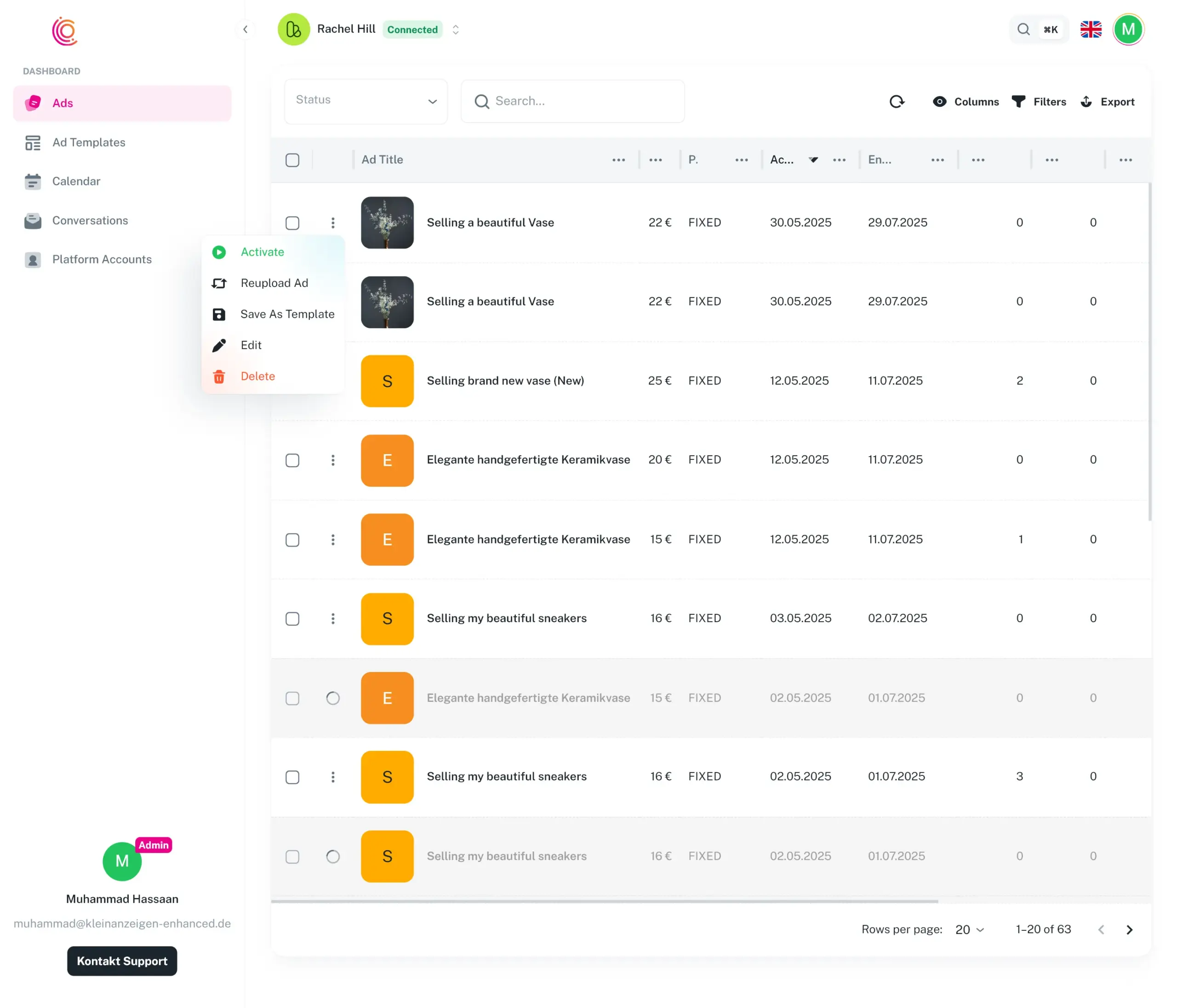Open row menu for the 20 € Keramikvase

[333, 460]
